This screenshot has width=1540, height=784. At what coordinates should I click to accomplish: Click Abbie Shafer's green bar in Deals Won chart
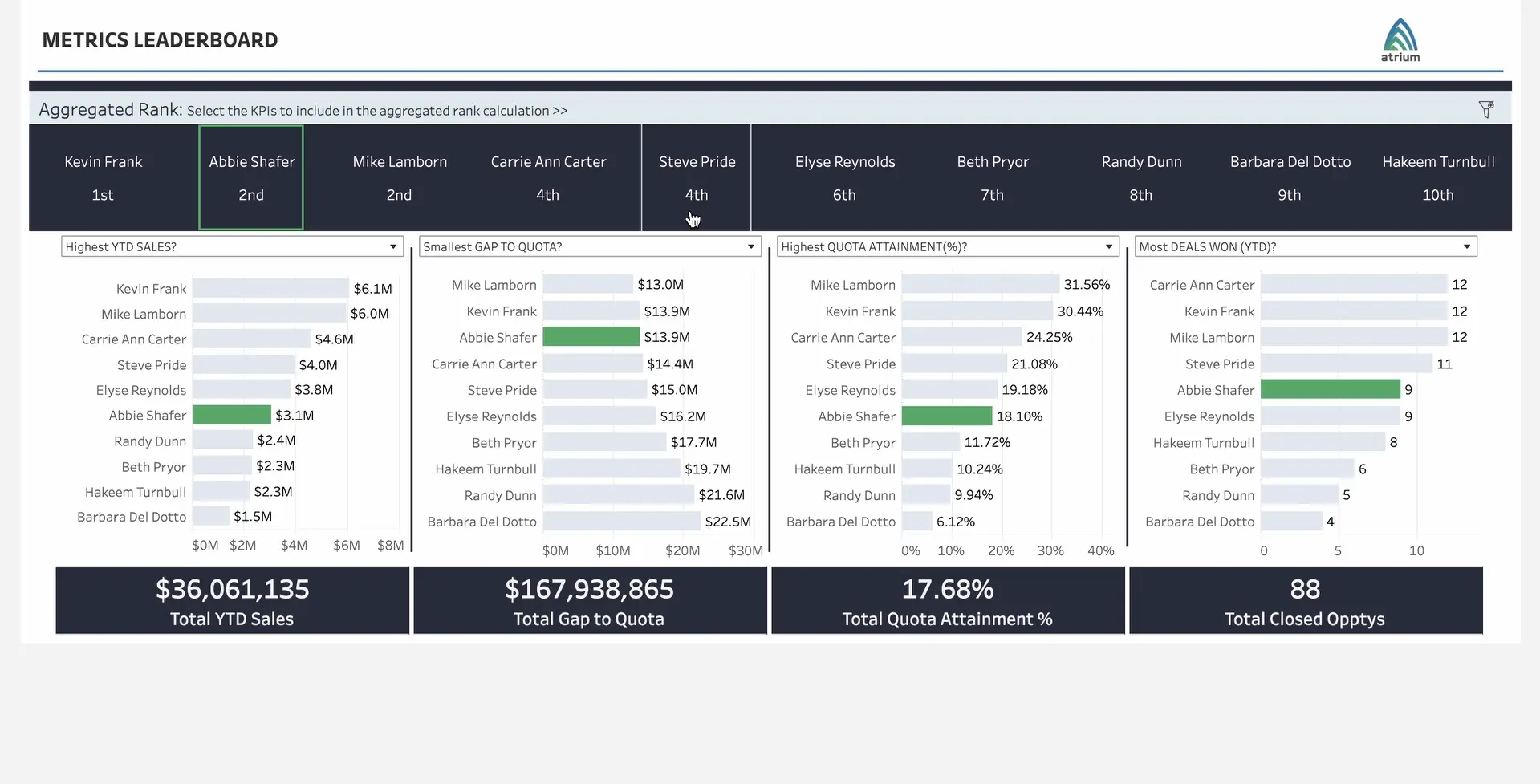[x=1331, y=389]
